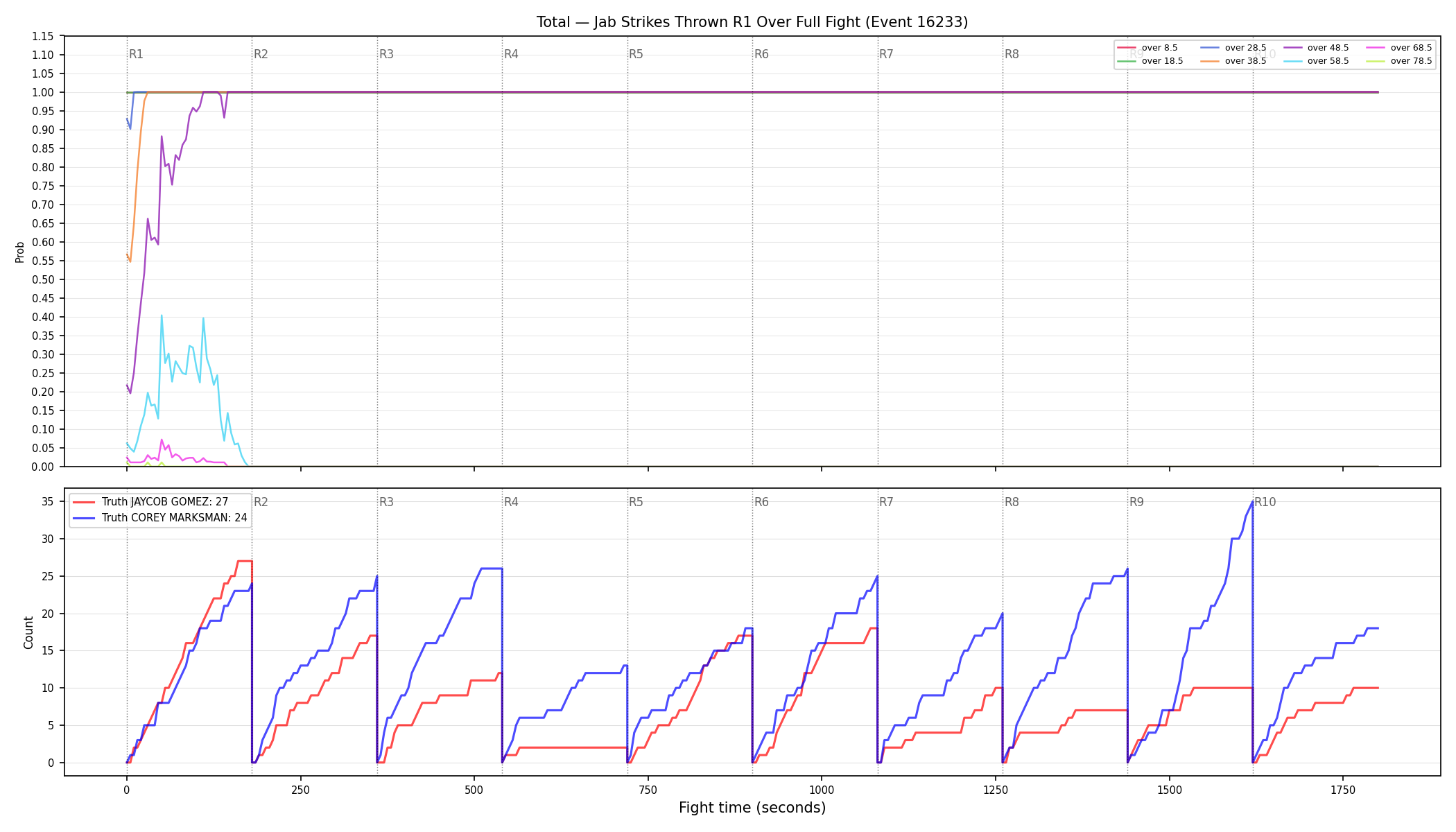This screenshot has height=832, width=1456.
Task: Click the R4 round marker in the probability plot
Action: (511, 54)
